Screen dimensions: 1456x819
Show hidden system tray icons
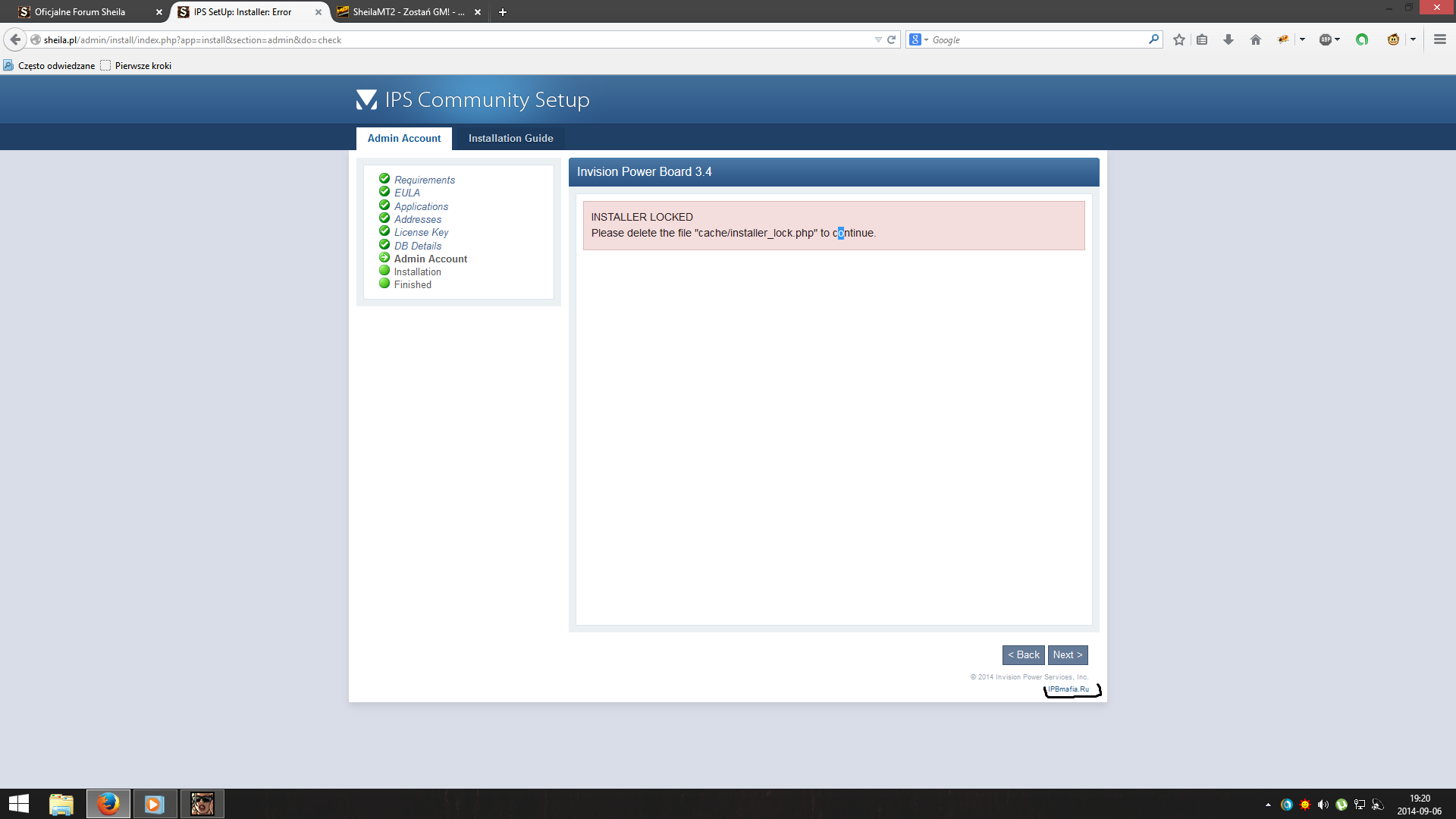[x=1268, y=805]
